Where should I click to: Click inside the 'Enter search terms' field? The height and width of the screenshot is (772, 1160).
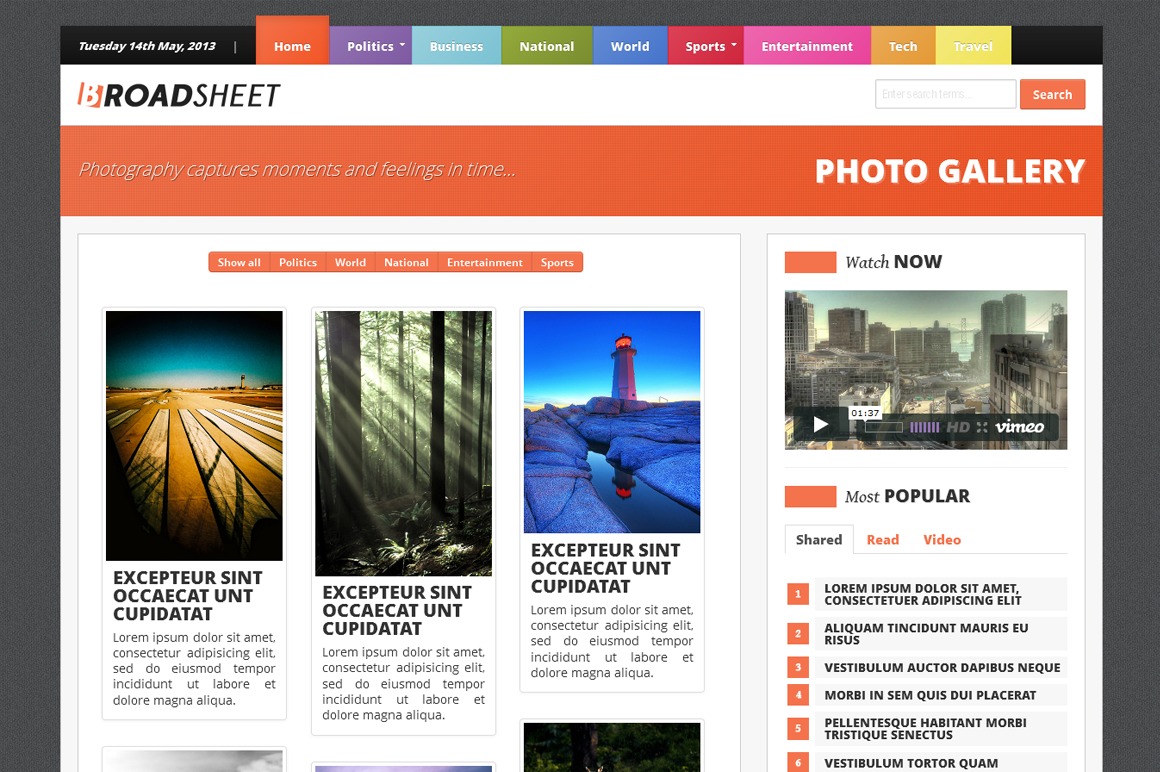944,93
